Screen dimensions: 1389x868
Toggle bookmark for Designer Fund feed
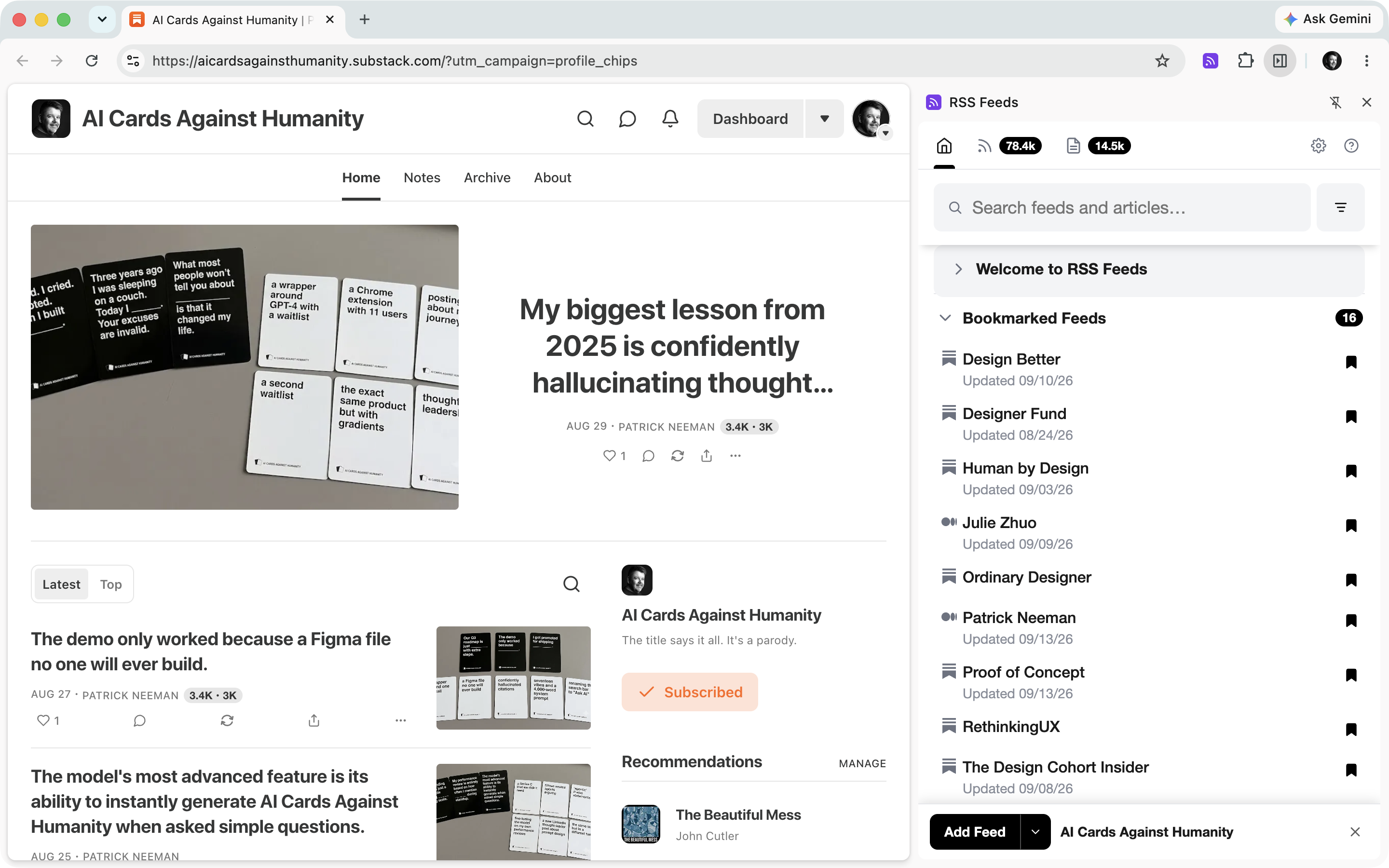pyautogui.click(x=1351, y=416)
